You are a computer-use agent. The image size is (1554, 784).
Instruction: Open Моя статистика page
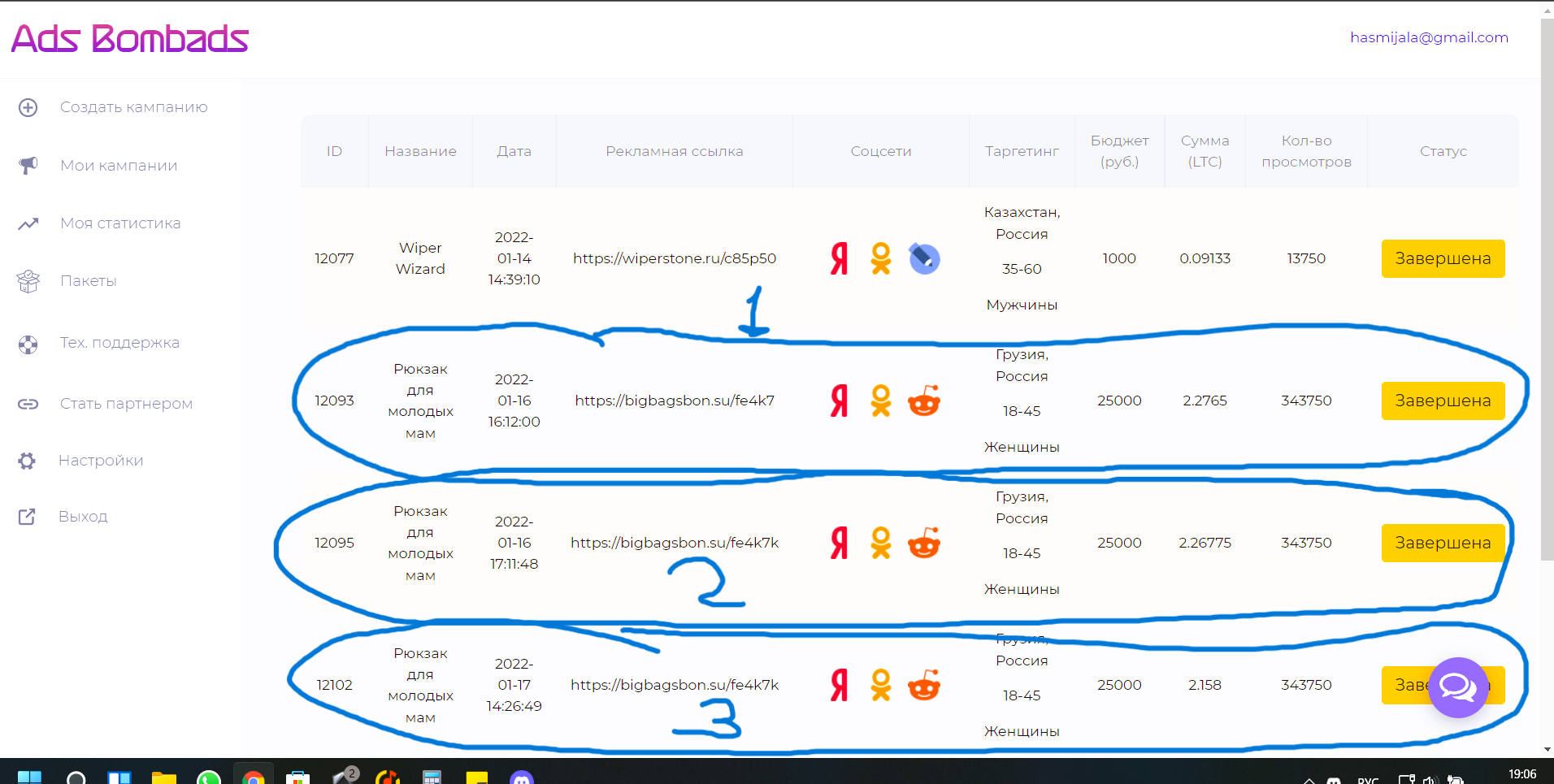tap(120, 223)
